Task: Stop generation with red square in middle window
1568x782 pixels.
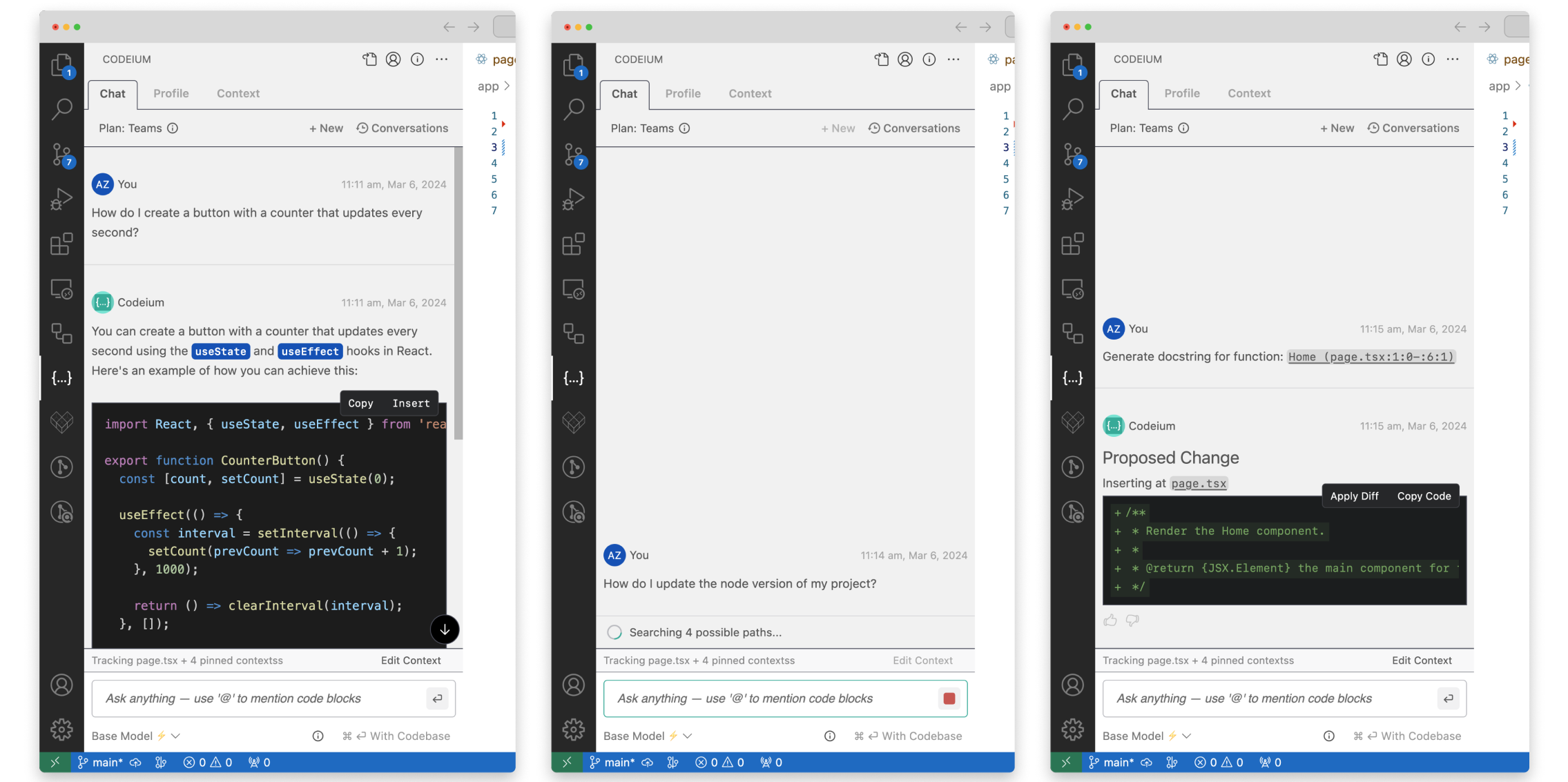Action: 949,698
